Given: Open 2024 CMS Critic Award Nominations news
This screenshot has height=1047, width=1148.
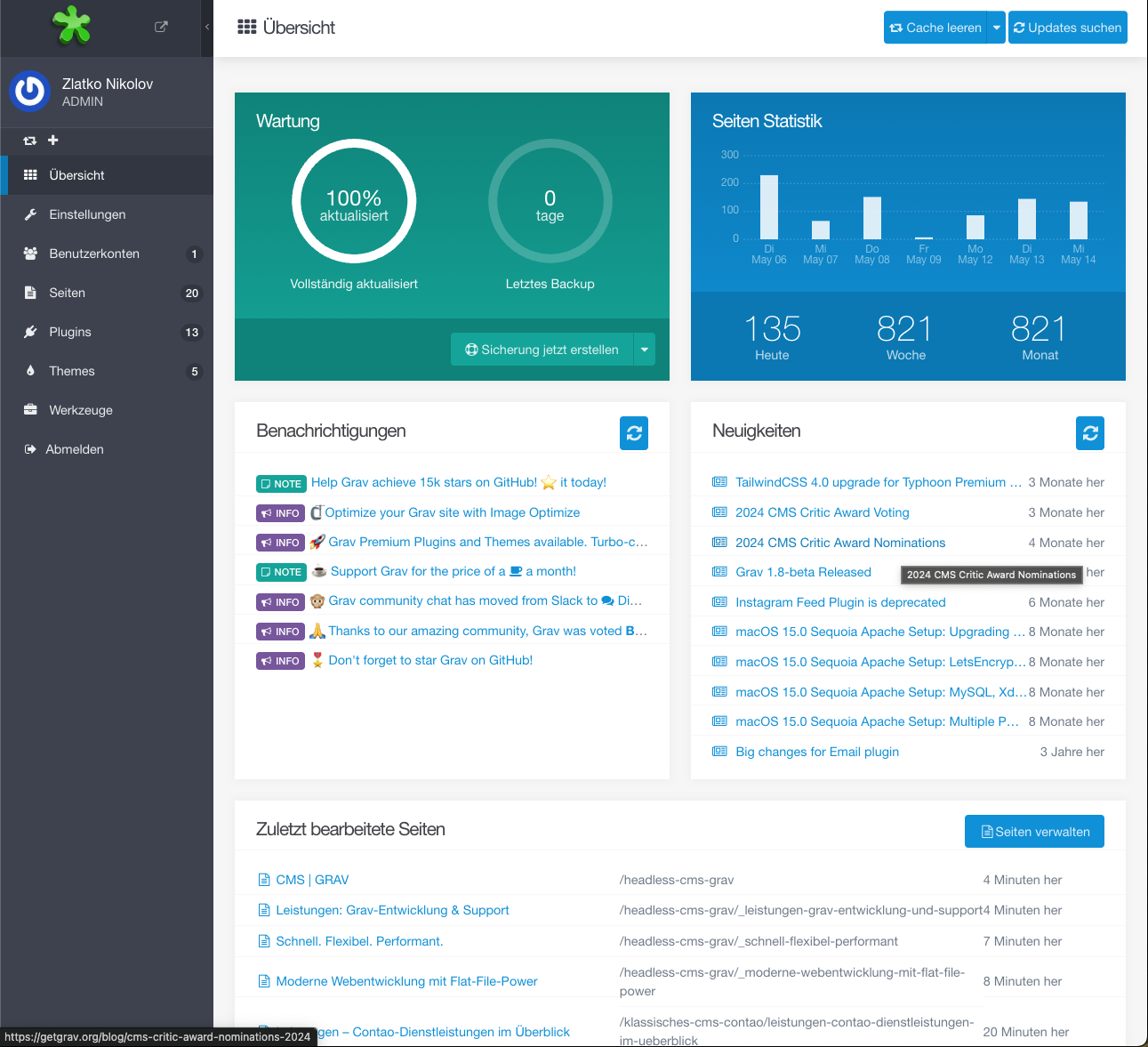Looking at the screenshot, I should tap(840, 543).
